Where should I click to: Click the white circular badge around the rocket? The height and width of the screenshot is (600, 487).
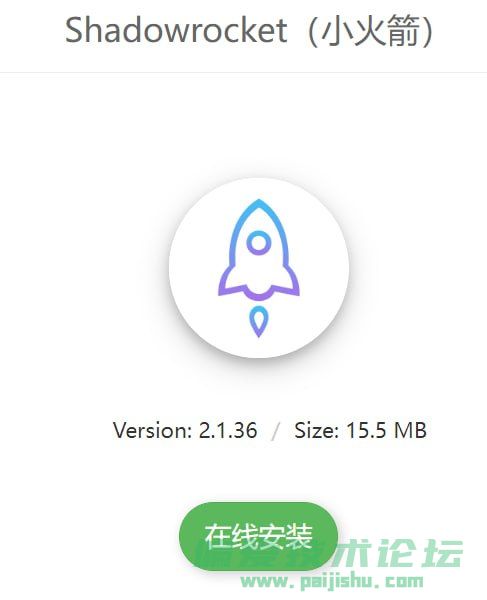coord(259,268)
